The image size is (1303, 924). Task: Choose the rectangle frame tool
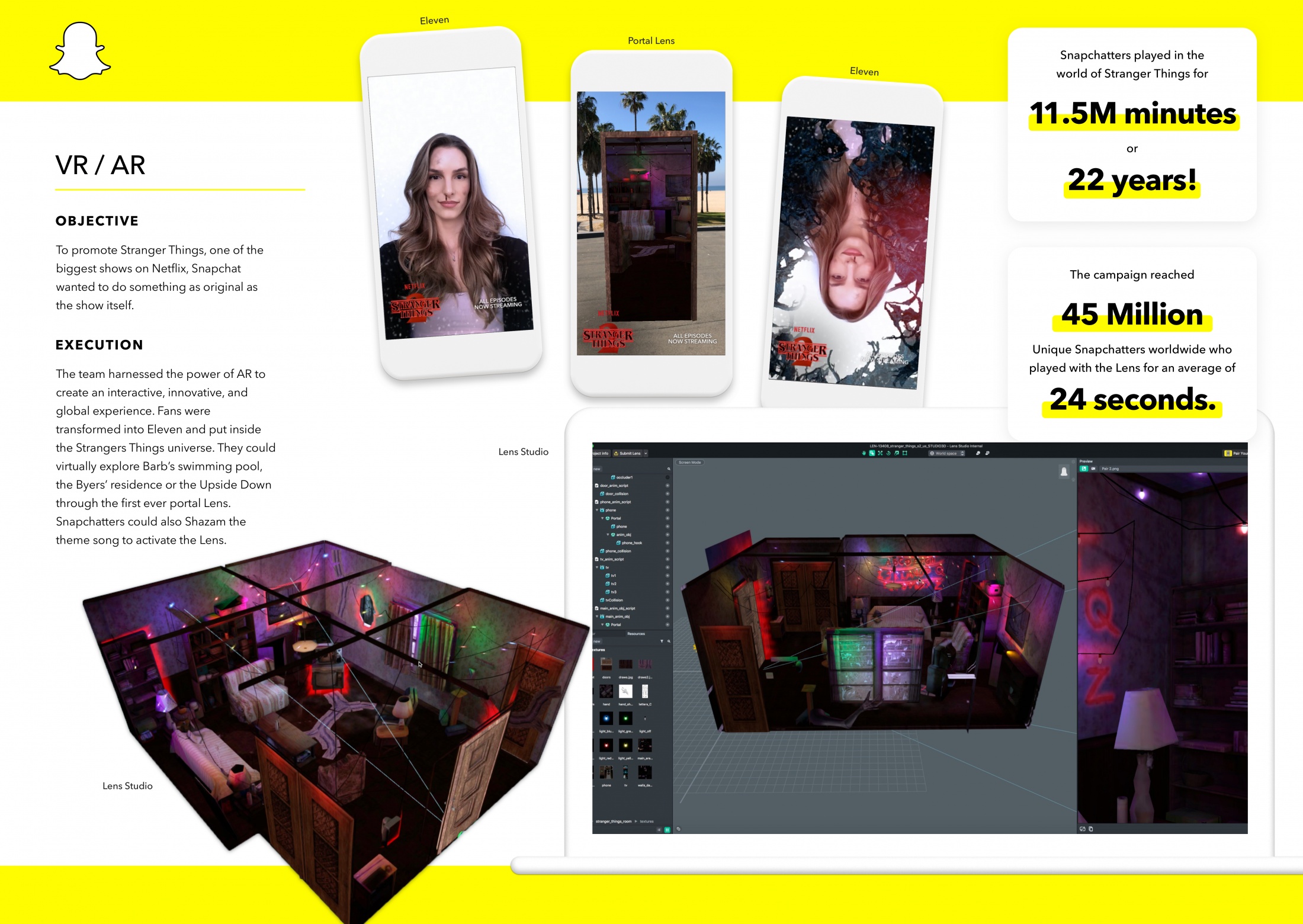904,453
